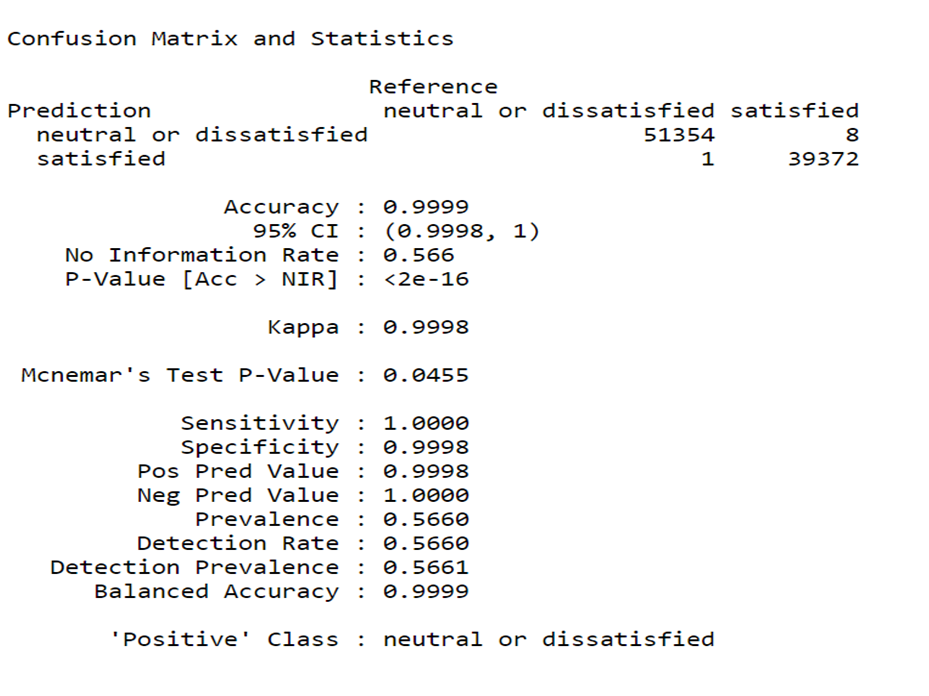The image size is (929, 696).
Task: Select the count 39372 in the matrix
Action: click(822, 159)
